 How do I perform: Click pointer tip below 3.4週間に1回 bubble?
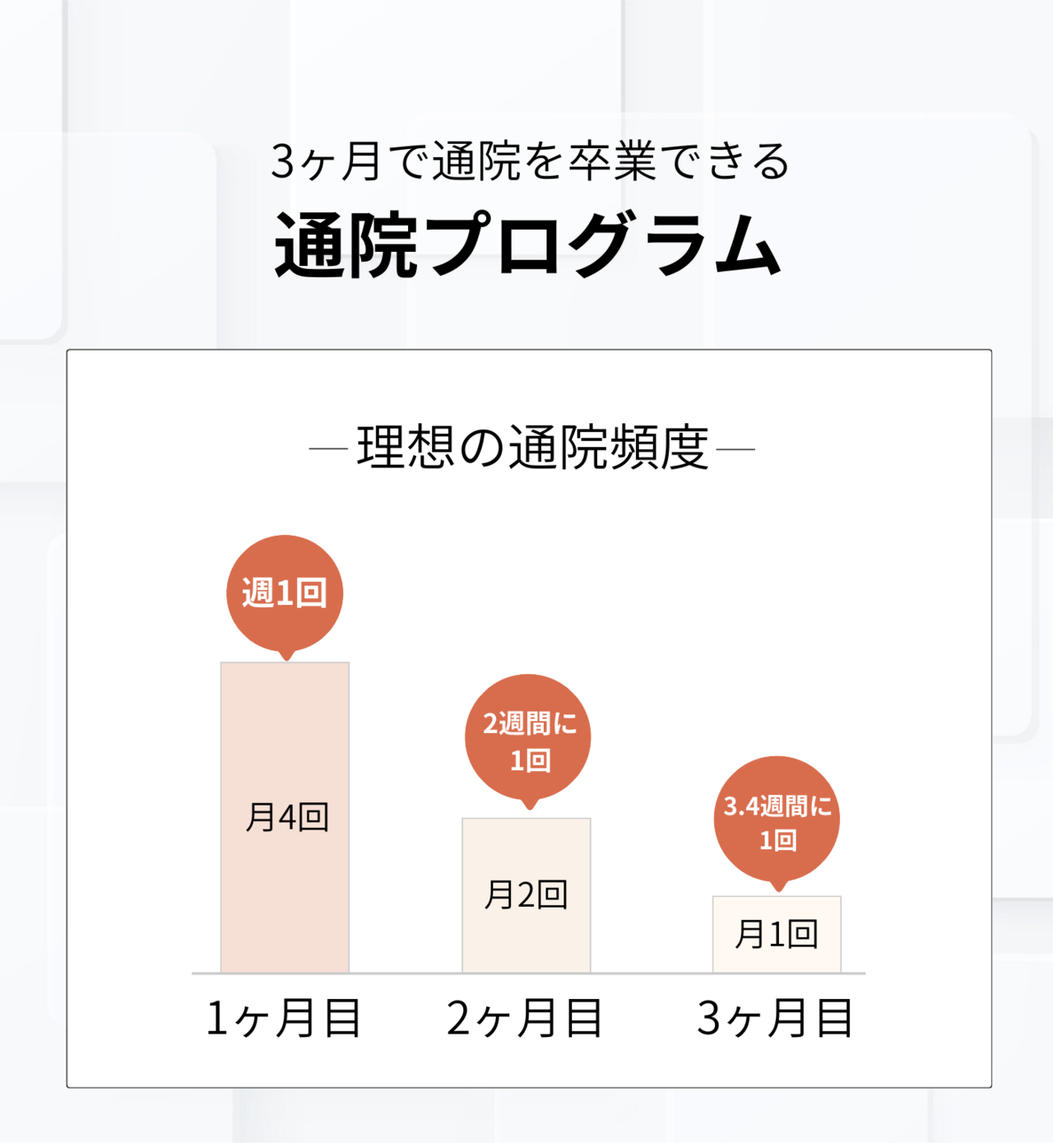778,886
